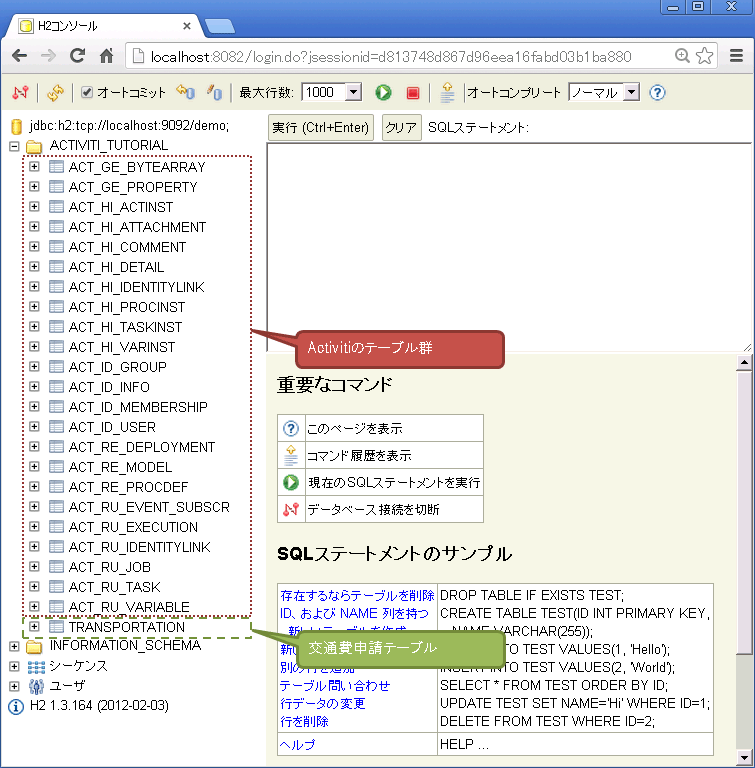Open a new browser tab
The image size is (755, 768).
click(x=219, y=26)
